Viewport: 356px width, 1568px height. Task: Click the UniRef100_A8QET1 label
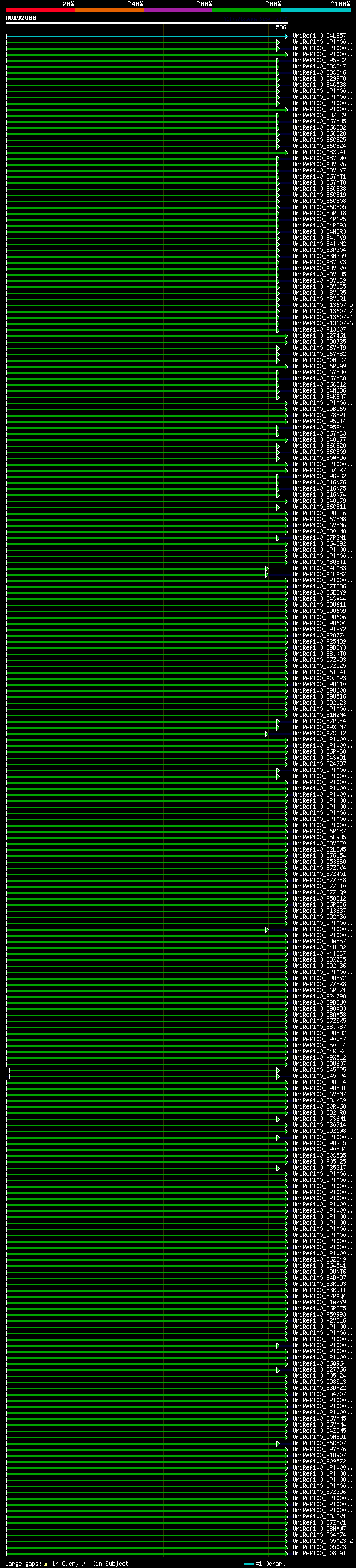tap(319, 562)
